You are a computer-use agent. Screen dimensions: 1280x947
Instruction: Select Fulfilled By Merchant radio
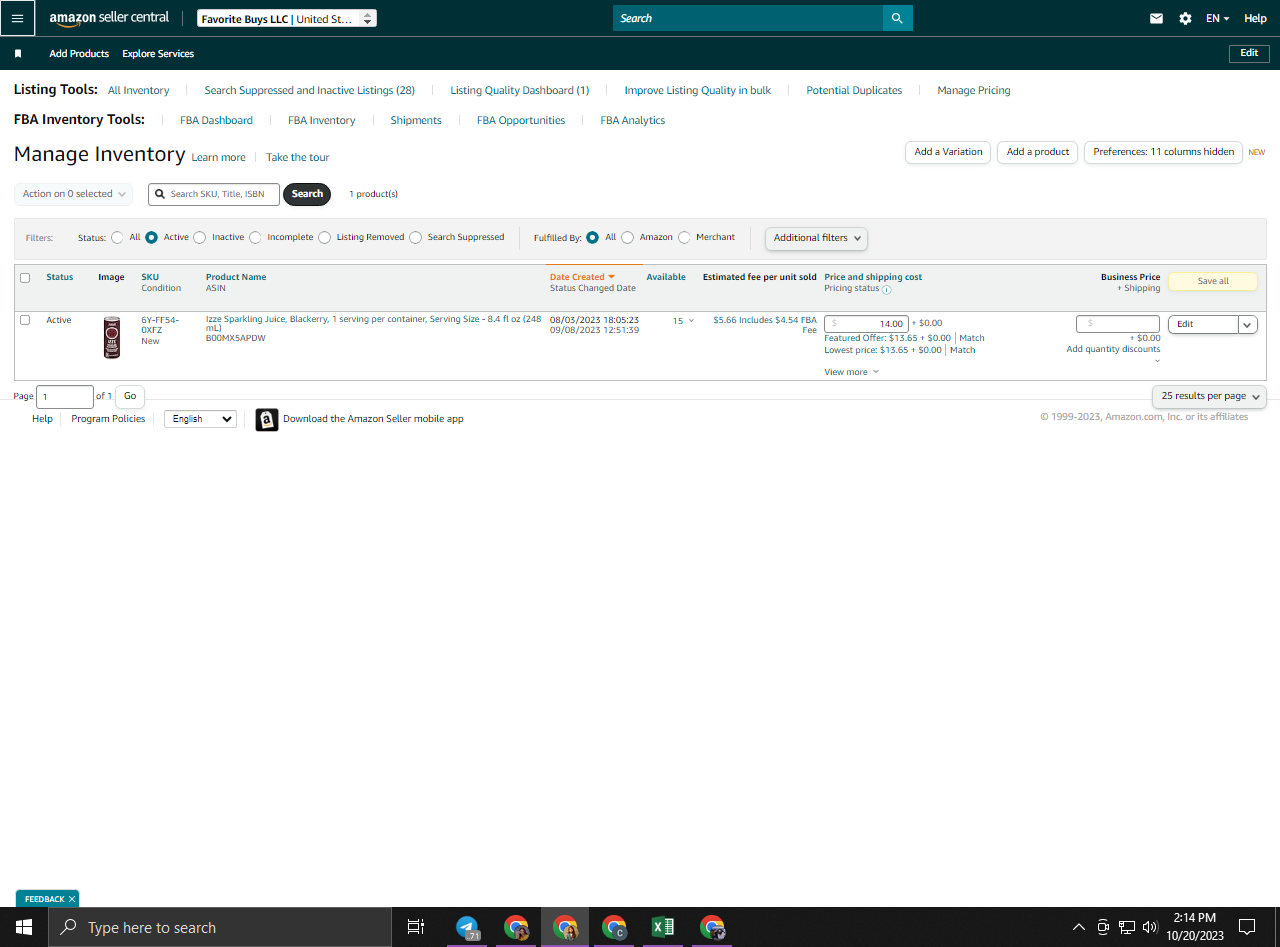pyautogui.click(x=684, y=238)
